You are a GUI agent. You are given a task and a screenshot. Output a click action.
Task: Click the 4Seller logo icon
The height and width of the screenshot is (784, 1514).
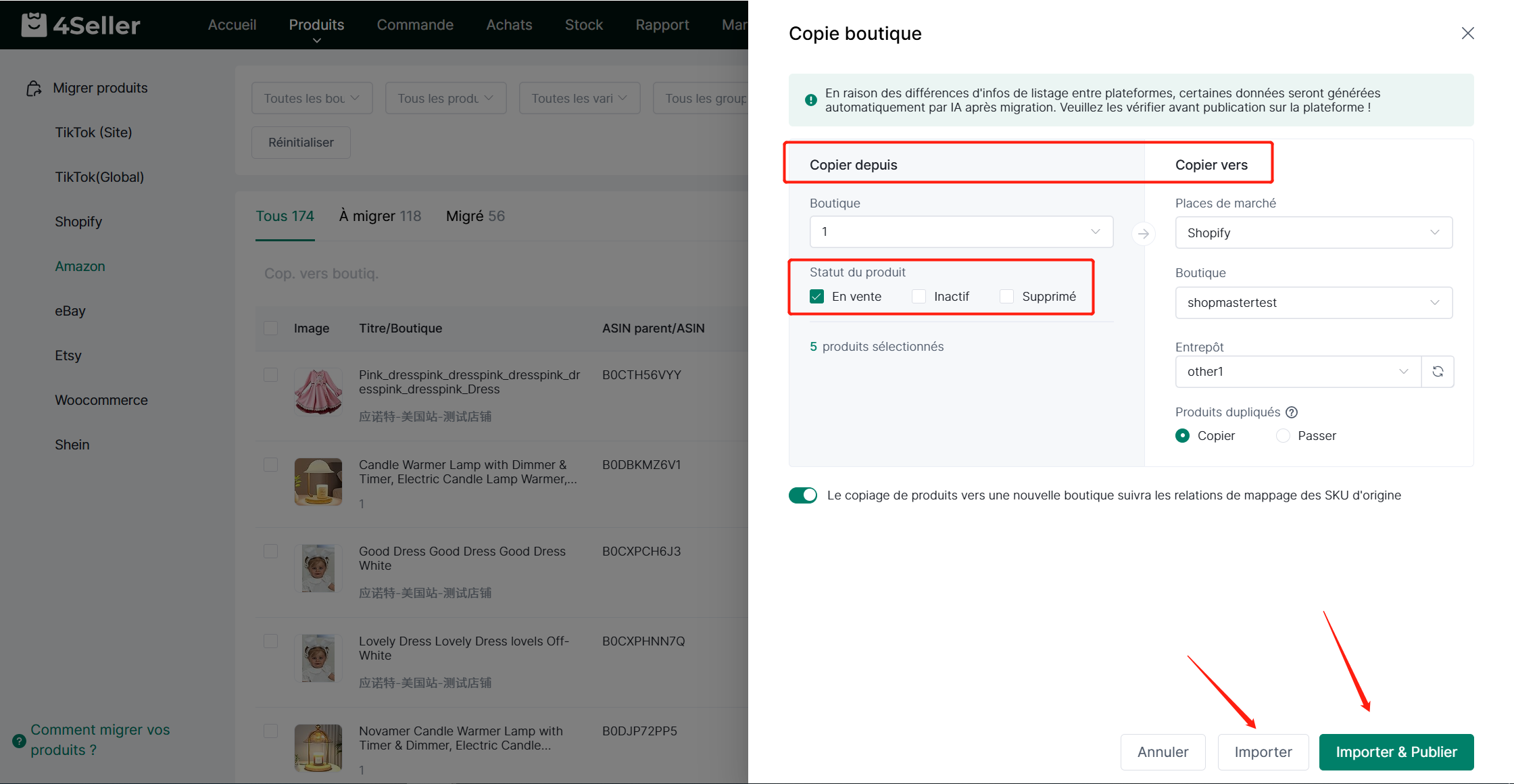34,24
